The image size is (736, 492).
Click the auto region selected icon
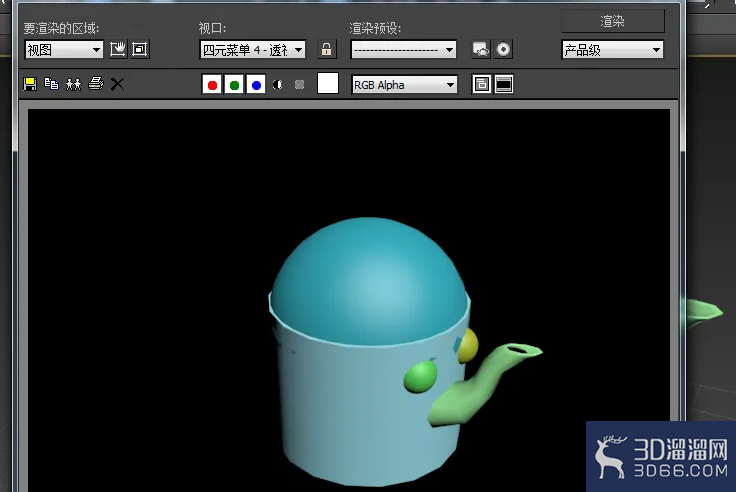140,49
